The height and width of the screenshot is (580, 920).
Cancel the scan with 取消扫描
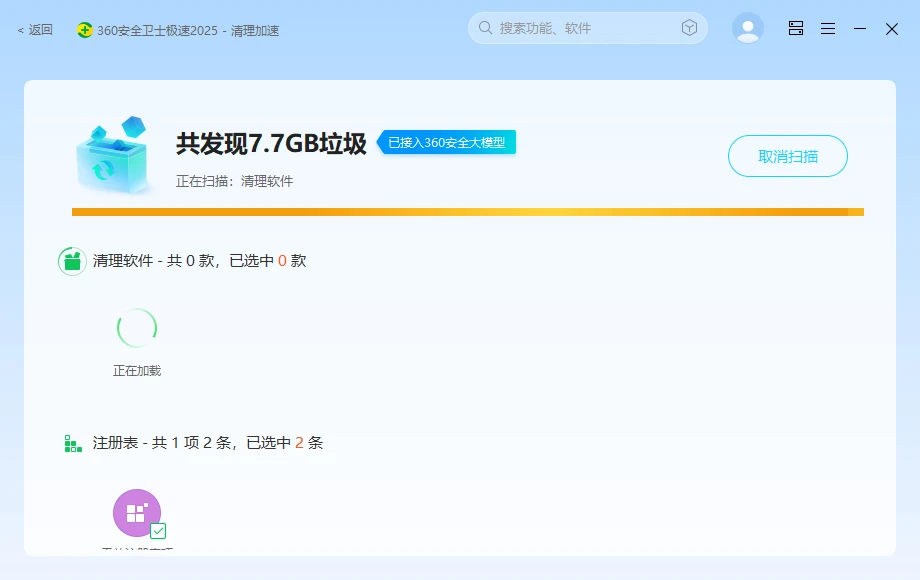pos(788,156)
